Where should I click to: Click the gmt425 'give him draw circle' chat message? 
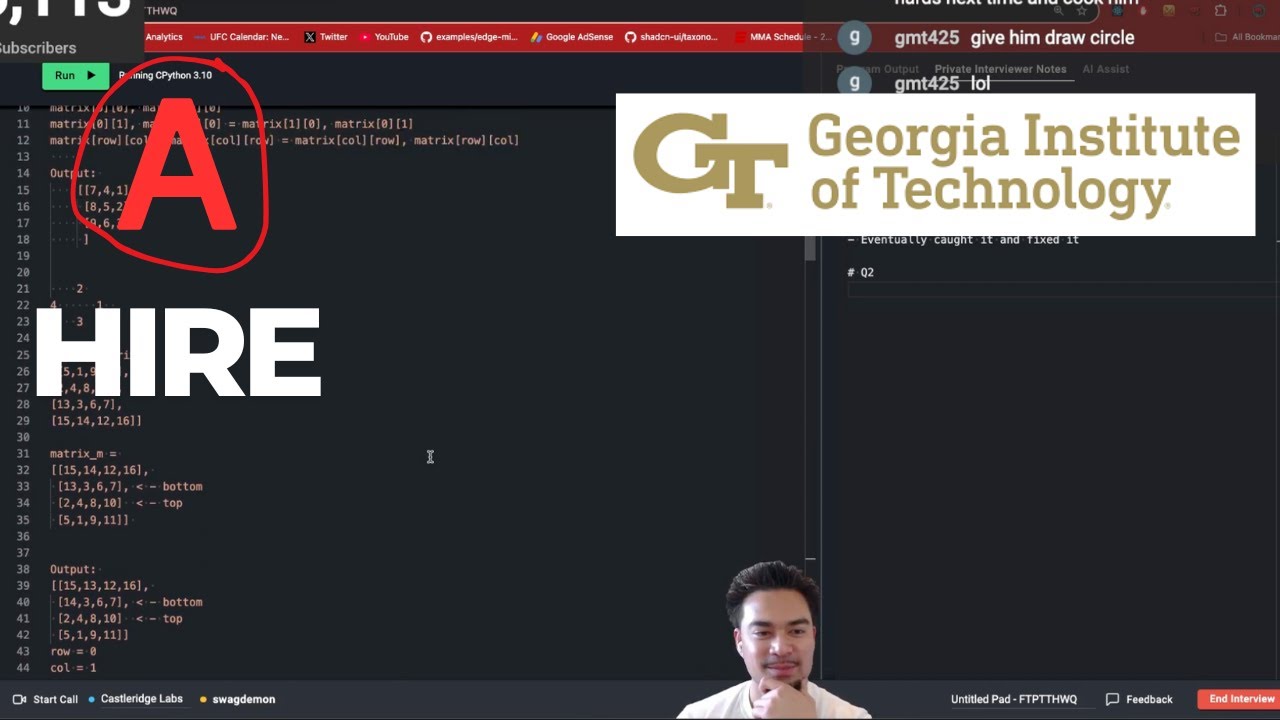1014,38
